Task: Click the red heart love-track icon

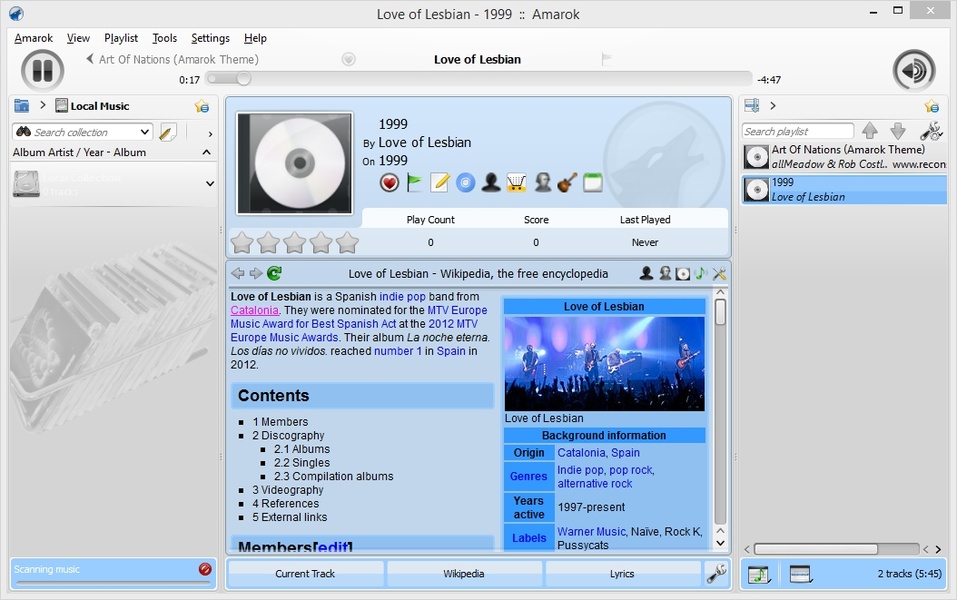Action: coord(389,182)
